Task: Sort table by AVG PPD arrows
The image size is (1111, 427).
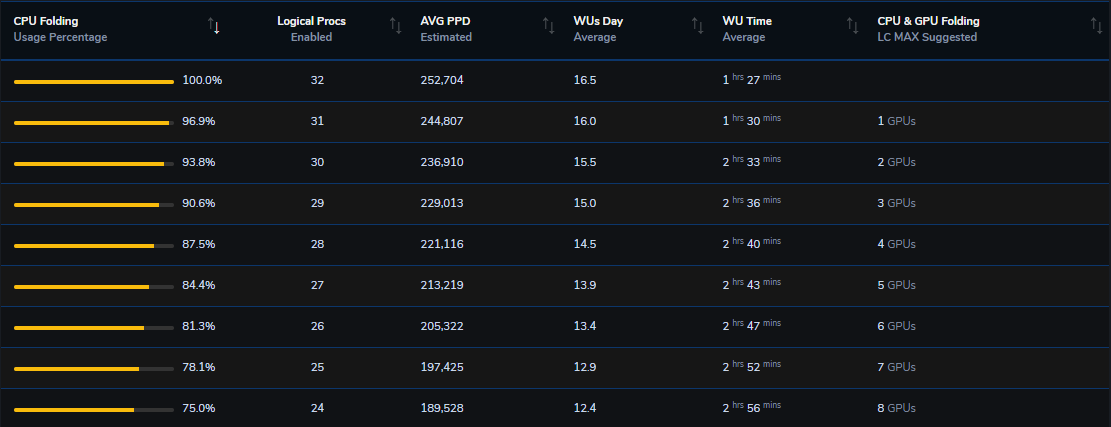Action: pos(548,26)
